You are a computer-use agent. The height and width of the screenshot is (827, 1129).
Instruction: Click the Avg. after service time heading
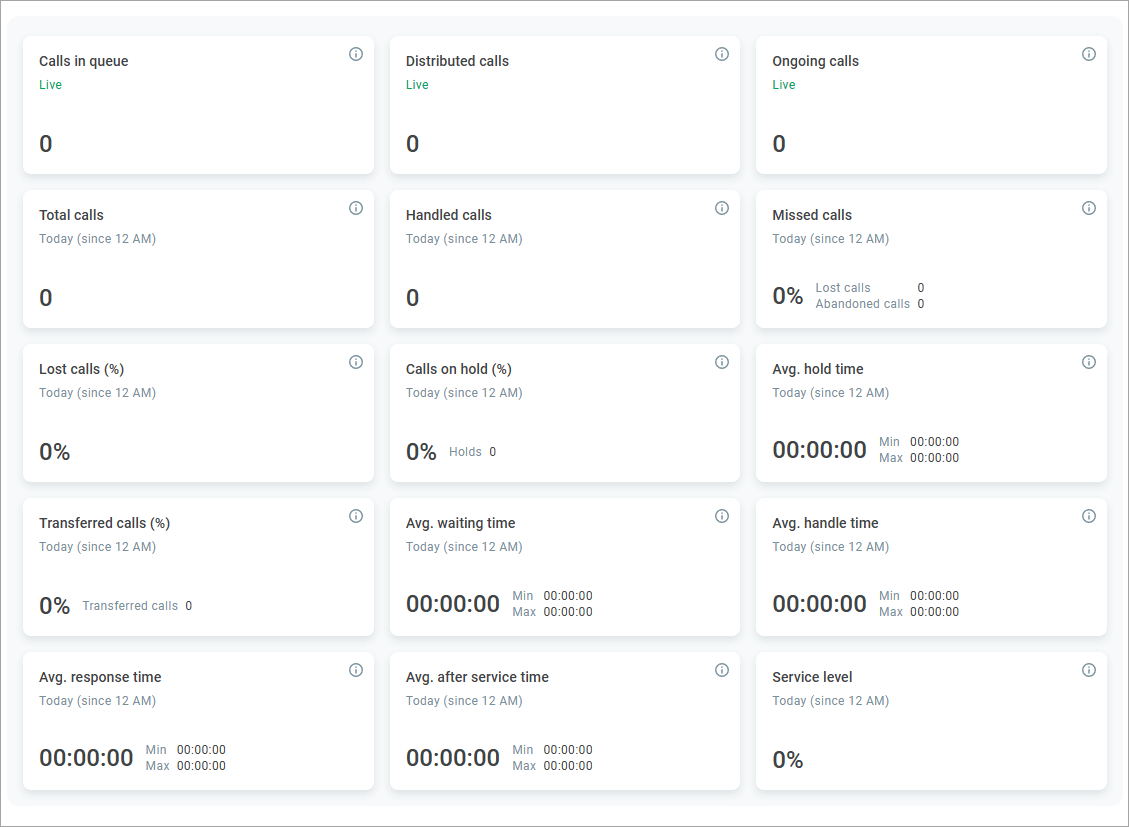477,677
